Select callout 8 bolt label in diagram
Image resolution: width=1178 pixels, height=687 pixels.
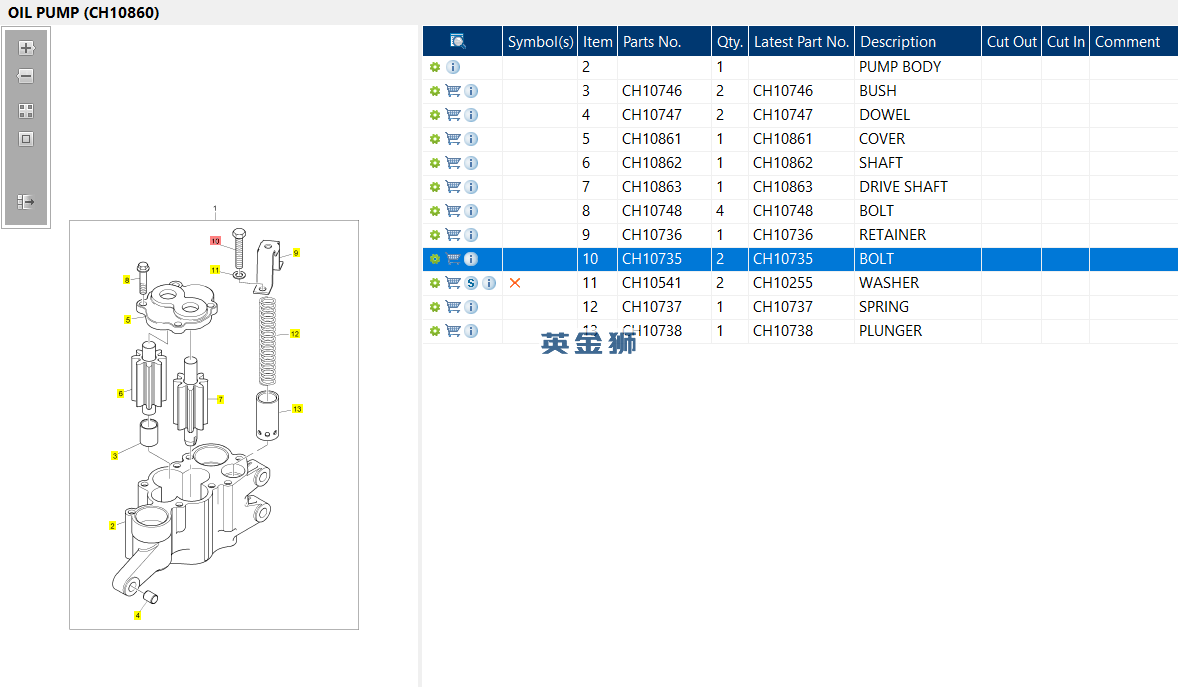[x=127, y=280]
